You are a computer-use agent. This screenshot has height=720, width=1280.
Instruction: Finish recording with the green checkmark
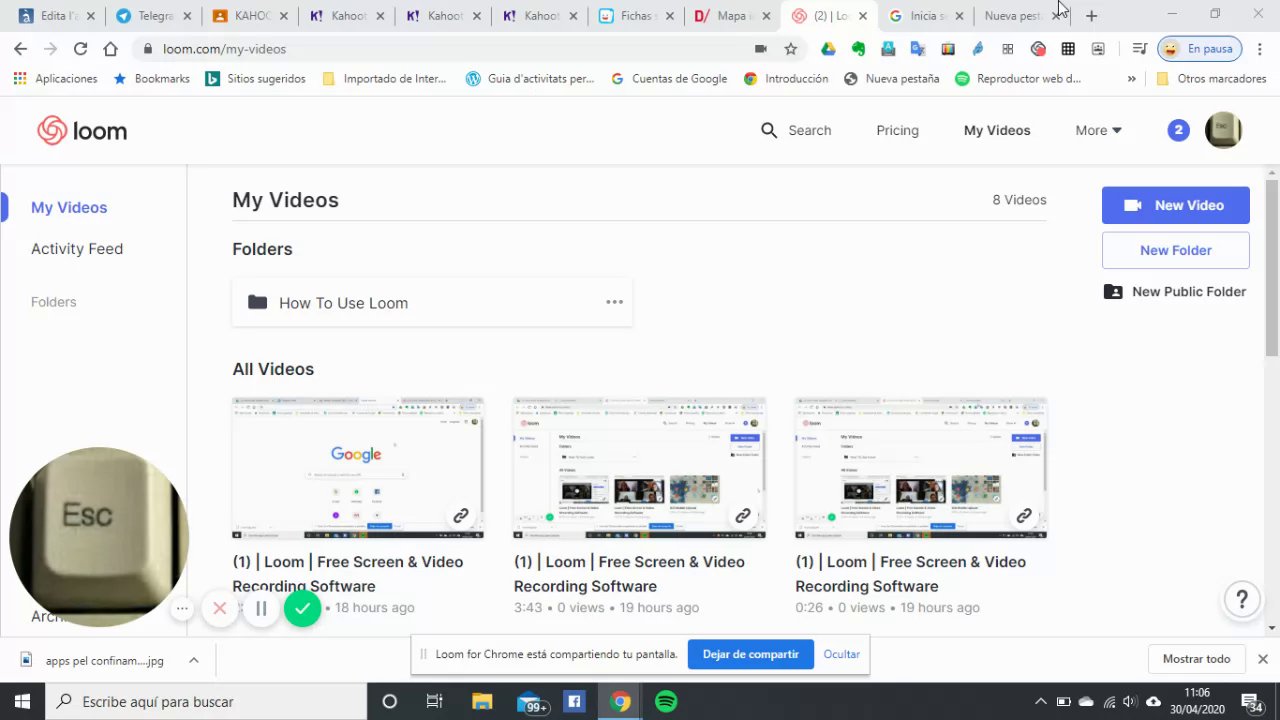coord(302,608)
